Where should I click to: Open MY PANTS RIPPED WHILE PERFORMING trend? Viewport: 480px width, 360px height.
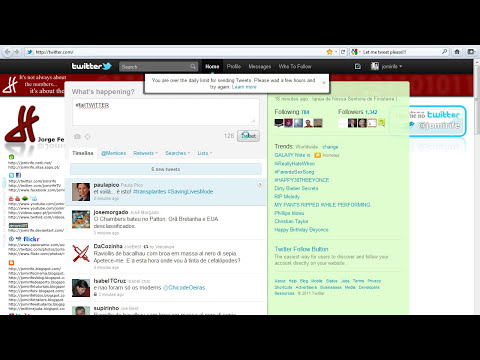tap(322, 205)
